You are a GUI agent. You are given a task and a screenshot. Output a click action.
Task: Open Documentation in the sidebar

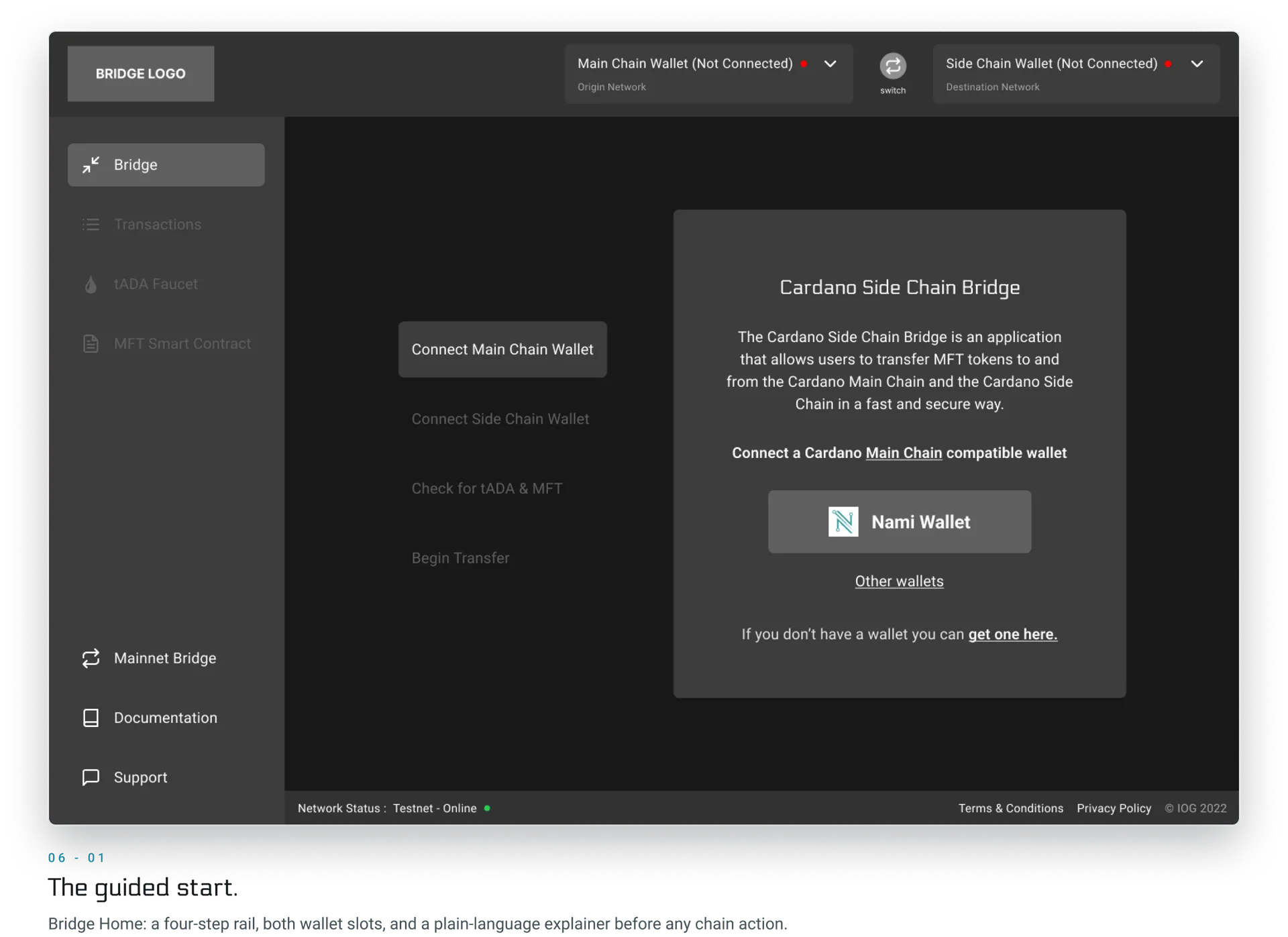coord(166,718)
